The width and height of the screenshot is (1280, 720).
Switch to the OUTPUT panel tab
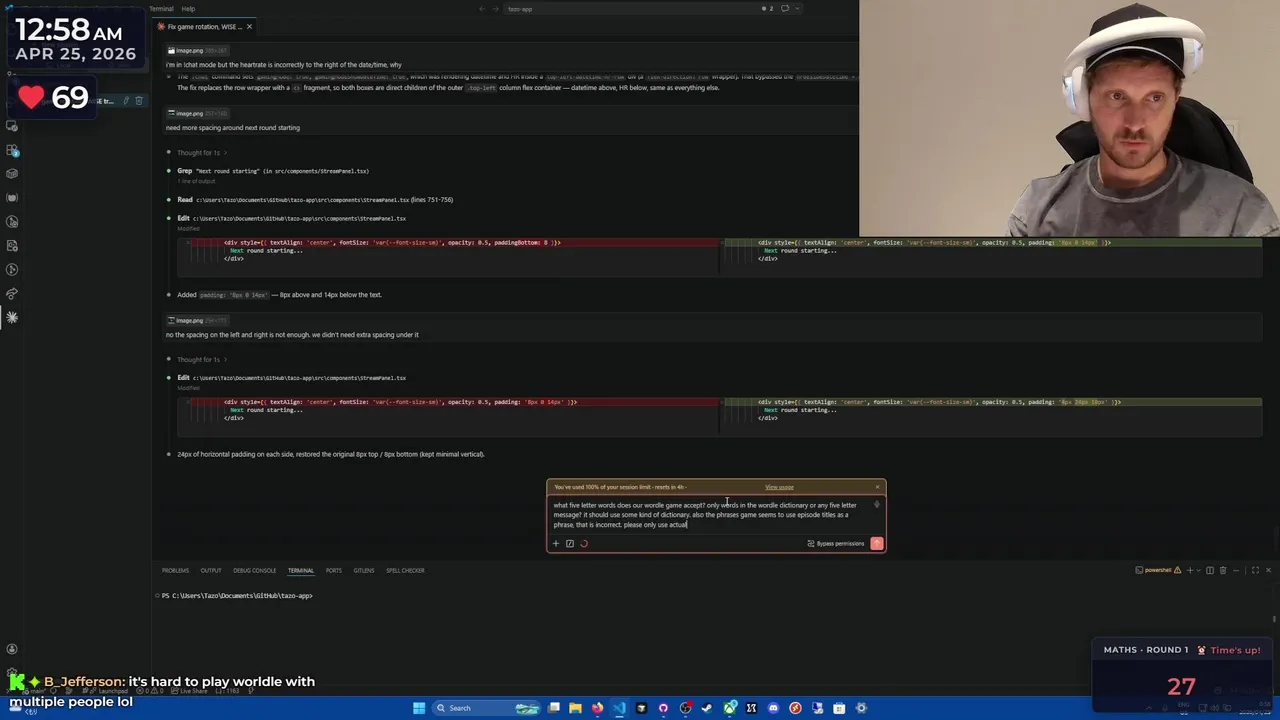(211, 571)
